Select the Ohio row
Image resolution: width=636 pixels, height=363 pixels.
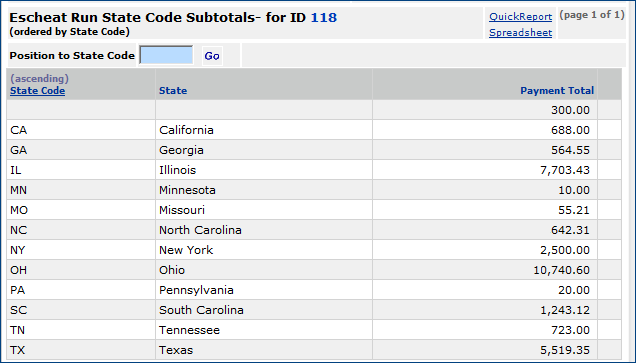(x=314, y=270)
